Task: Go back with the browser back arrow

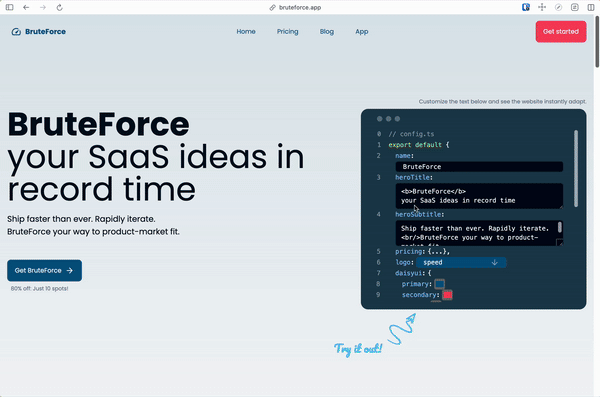Action: coord(26,7)
